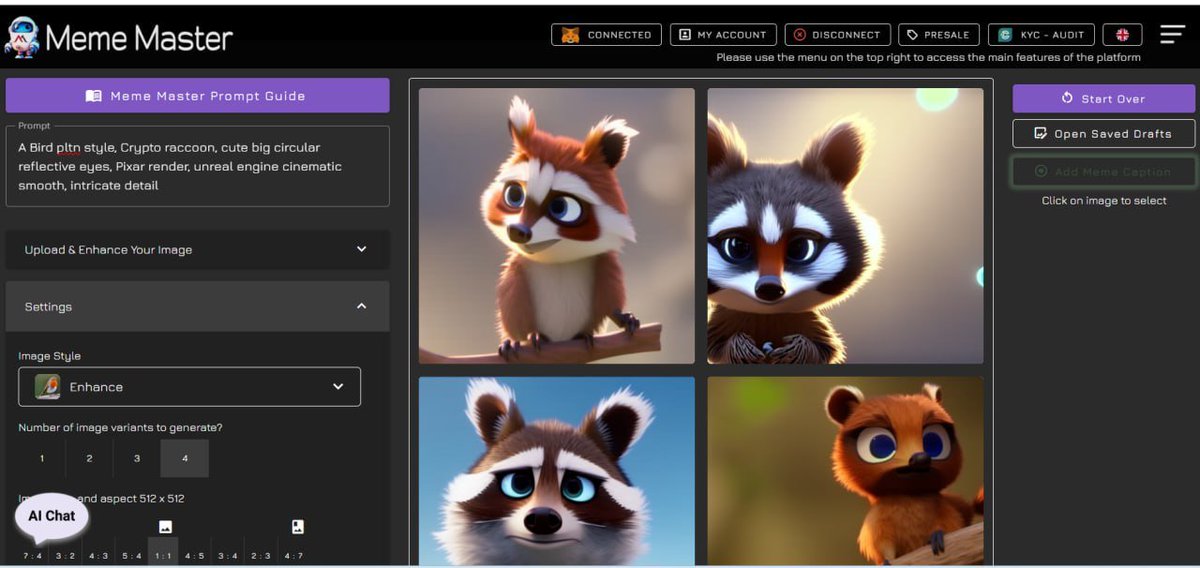Click the Enhance style thumbnail icon
1200x568 pixels.
[47, 387]
